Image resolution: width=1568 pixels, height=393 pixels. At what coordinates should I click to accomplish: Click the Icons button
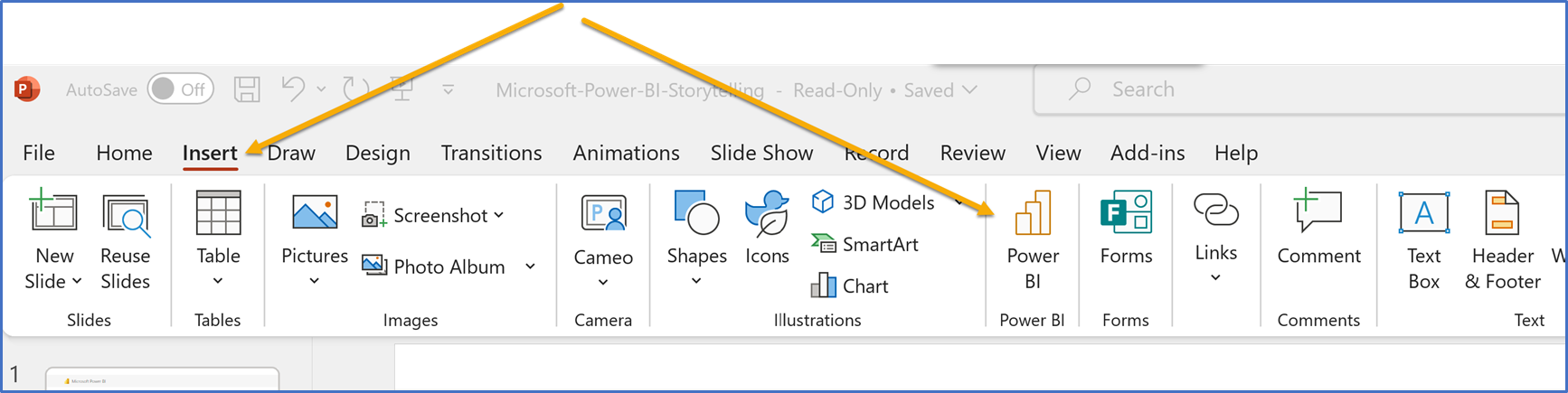coord(767,229)
